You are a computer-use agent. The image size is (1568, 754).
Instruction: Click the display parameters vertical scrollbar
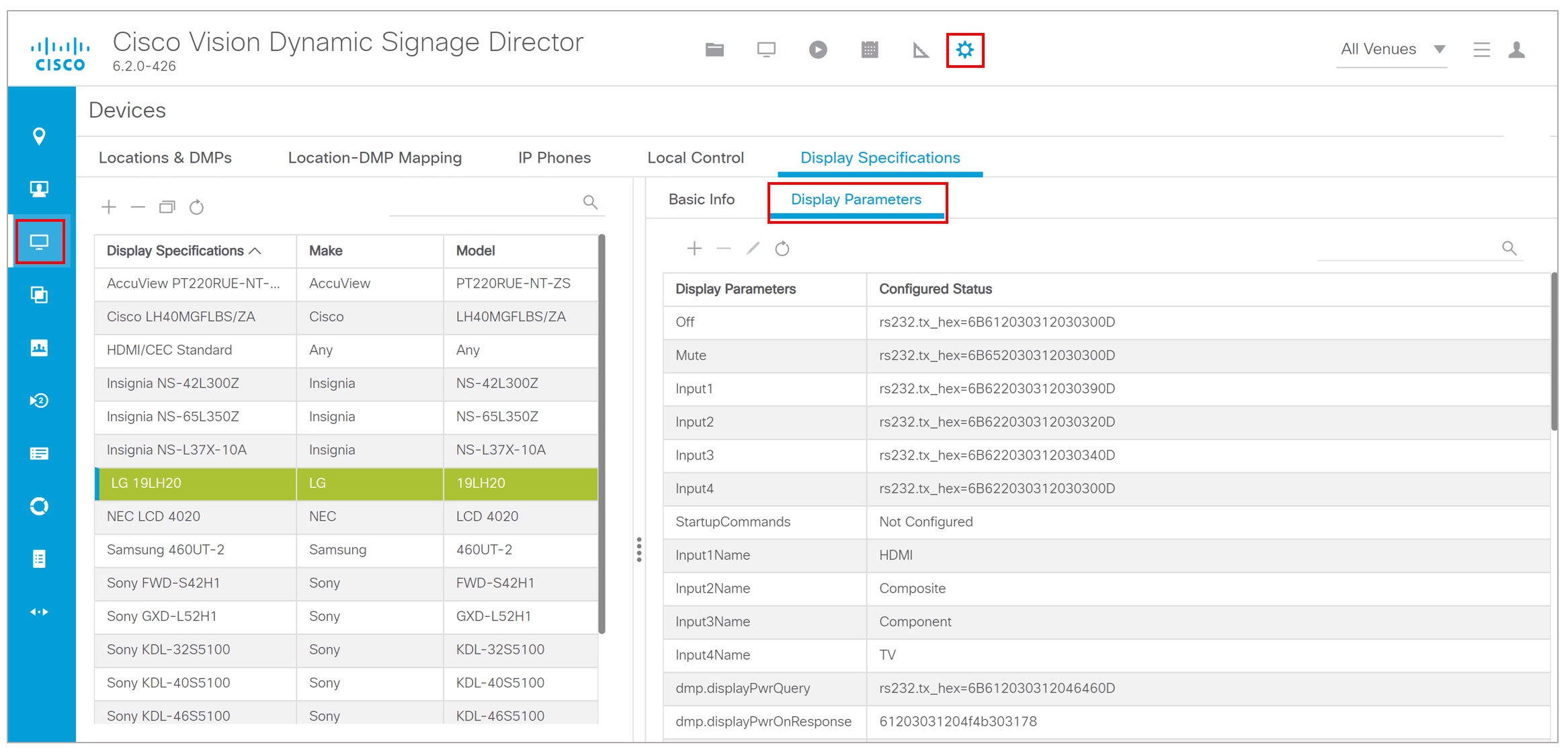[1554, 351]
